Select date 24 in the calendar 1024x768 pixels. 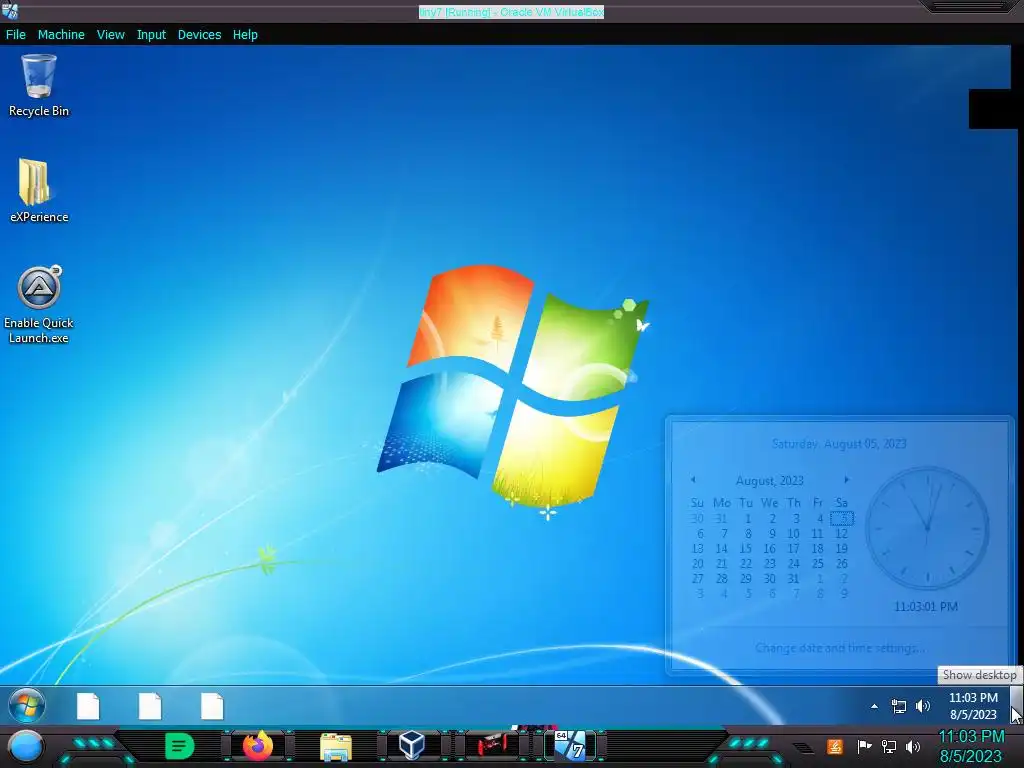[x=793, y=564]
